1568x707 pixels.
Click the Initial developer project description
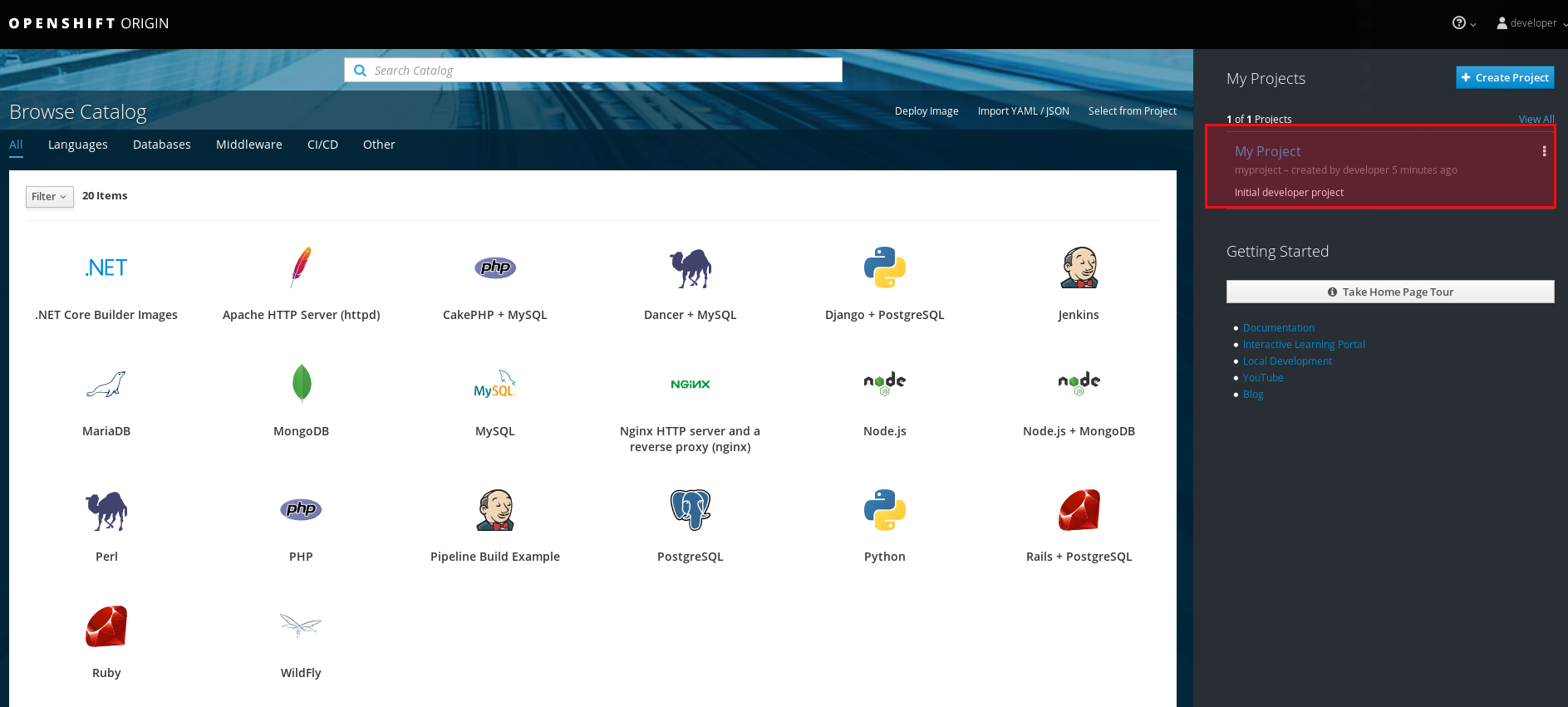1289,193
